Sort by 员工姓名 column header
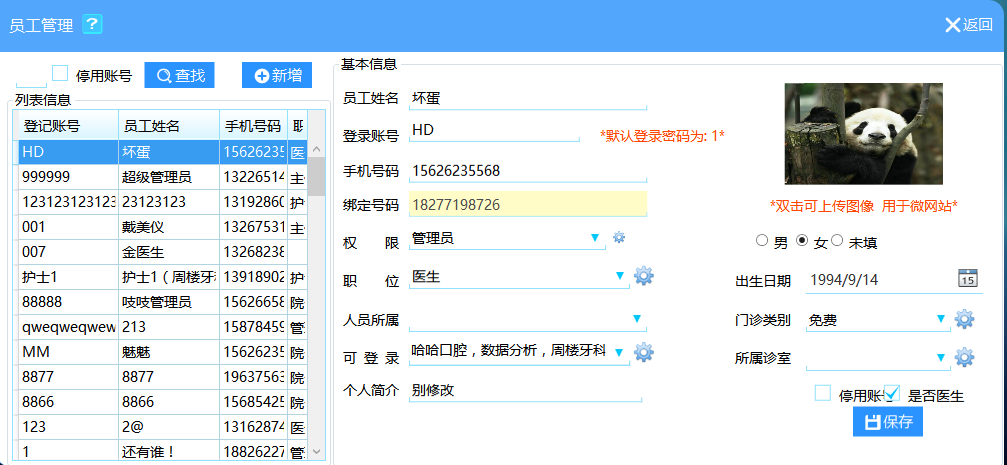The image size is (1007, 465). pyautogui.click(x=169, y=126)
